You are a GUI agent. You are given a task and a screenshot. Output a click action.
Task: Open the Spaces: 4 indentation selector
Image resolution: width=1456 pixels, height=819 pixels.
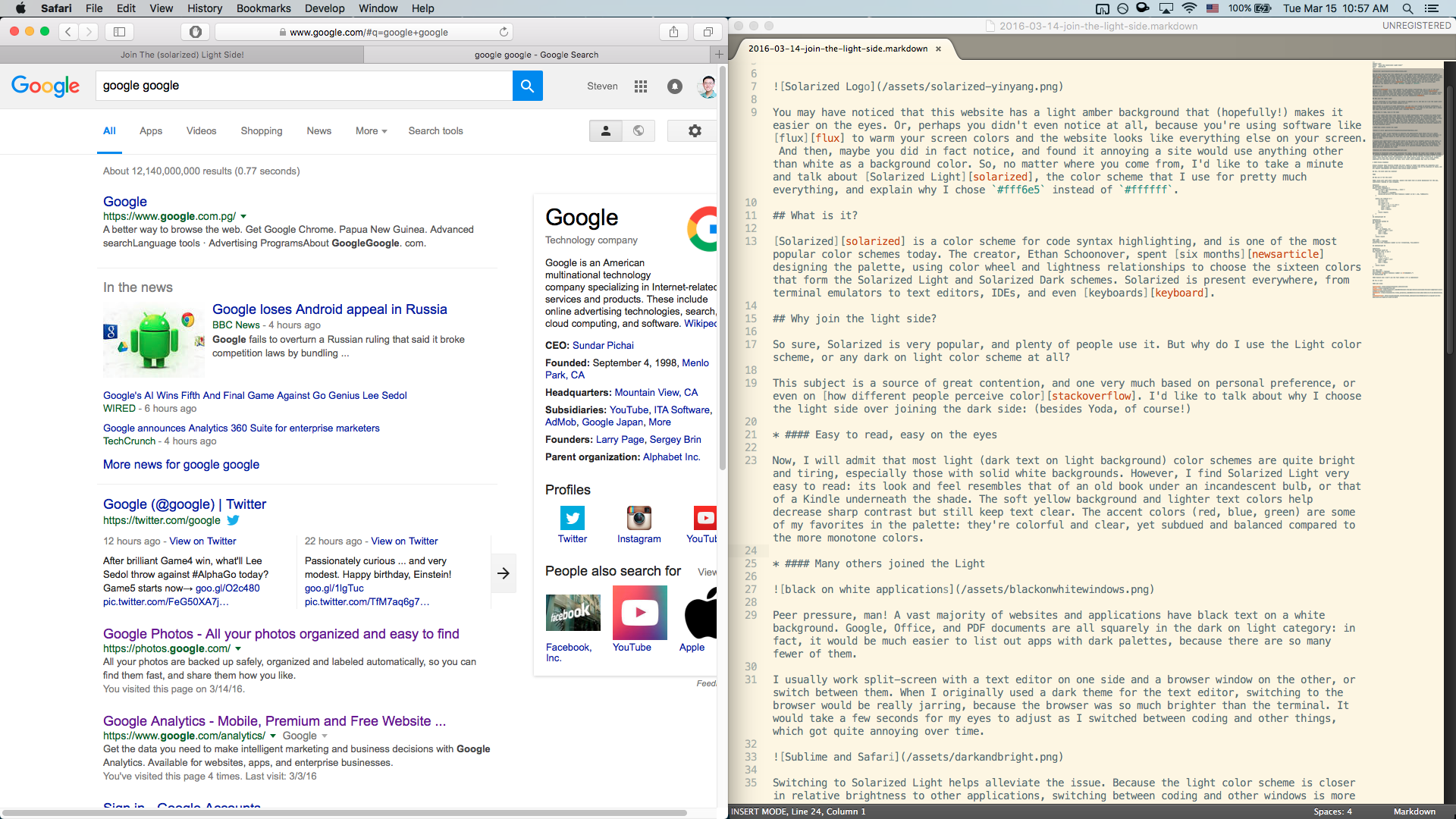pyautogui.click(x=1332, y=811)
